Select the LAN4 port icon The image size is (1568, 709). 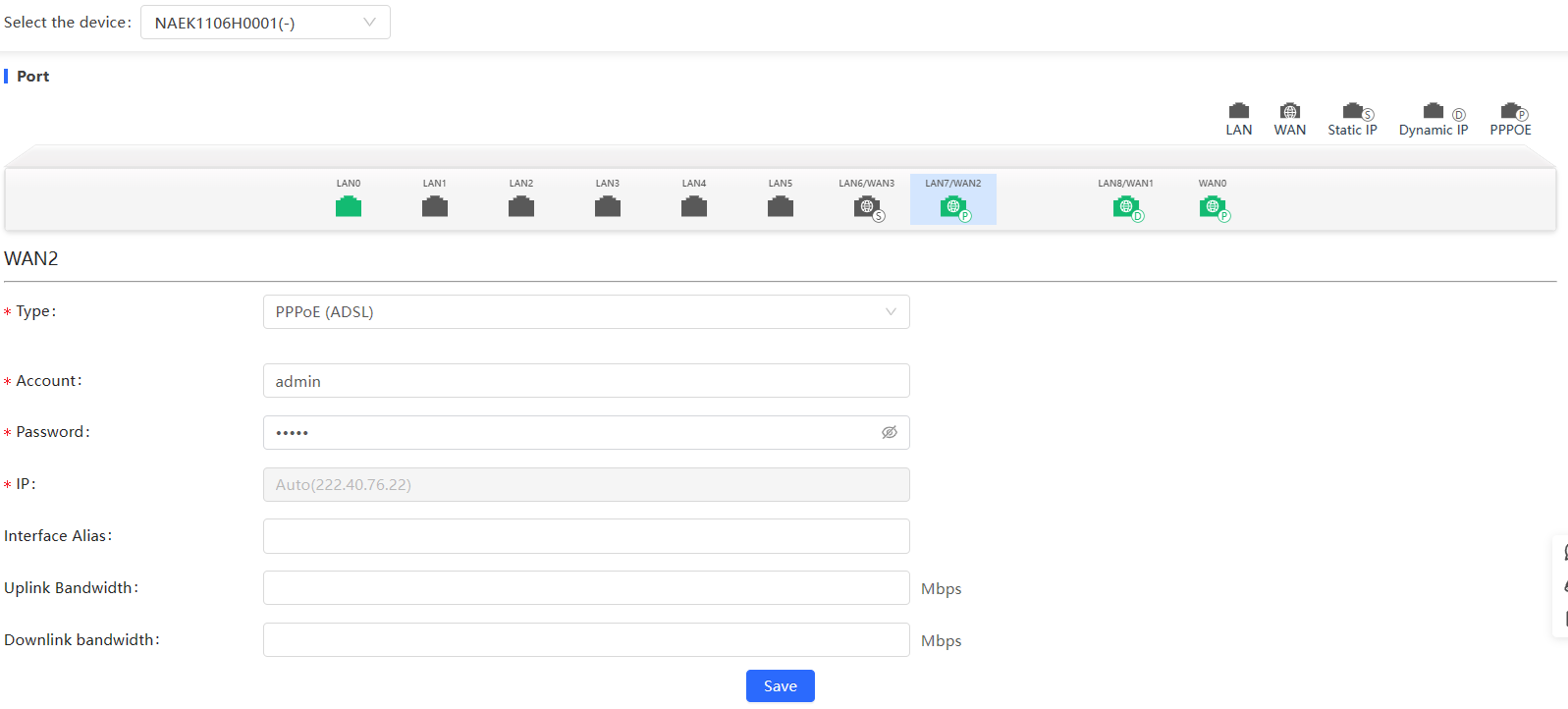694,206
